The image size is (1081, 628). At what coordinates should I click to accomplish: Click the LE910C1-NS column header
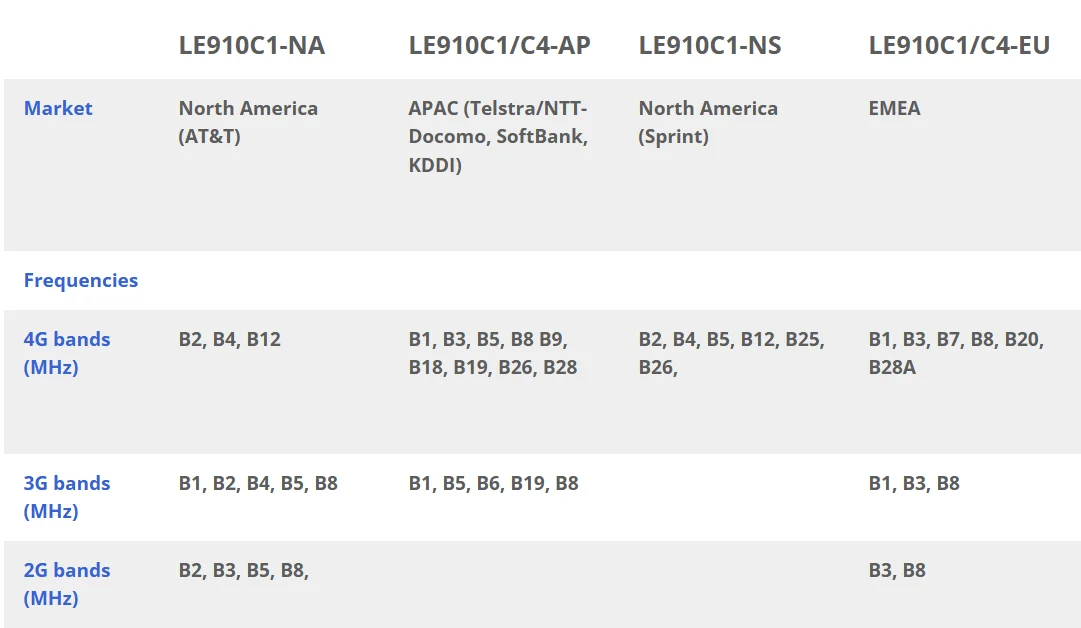coord(710,45)
